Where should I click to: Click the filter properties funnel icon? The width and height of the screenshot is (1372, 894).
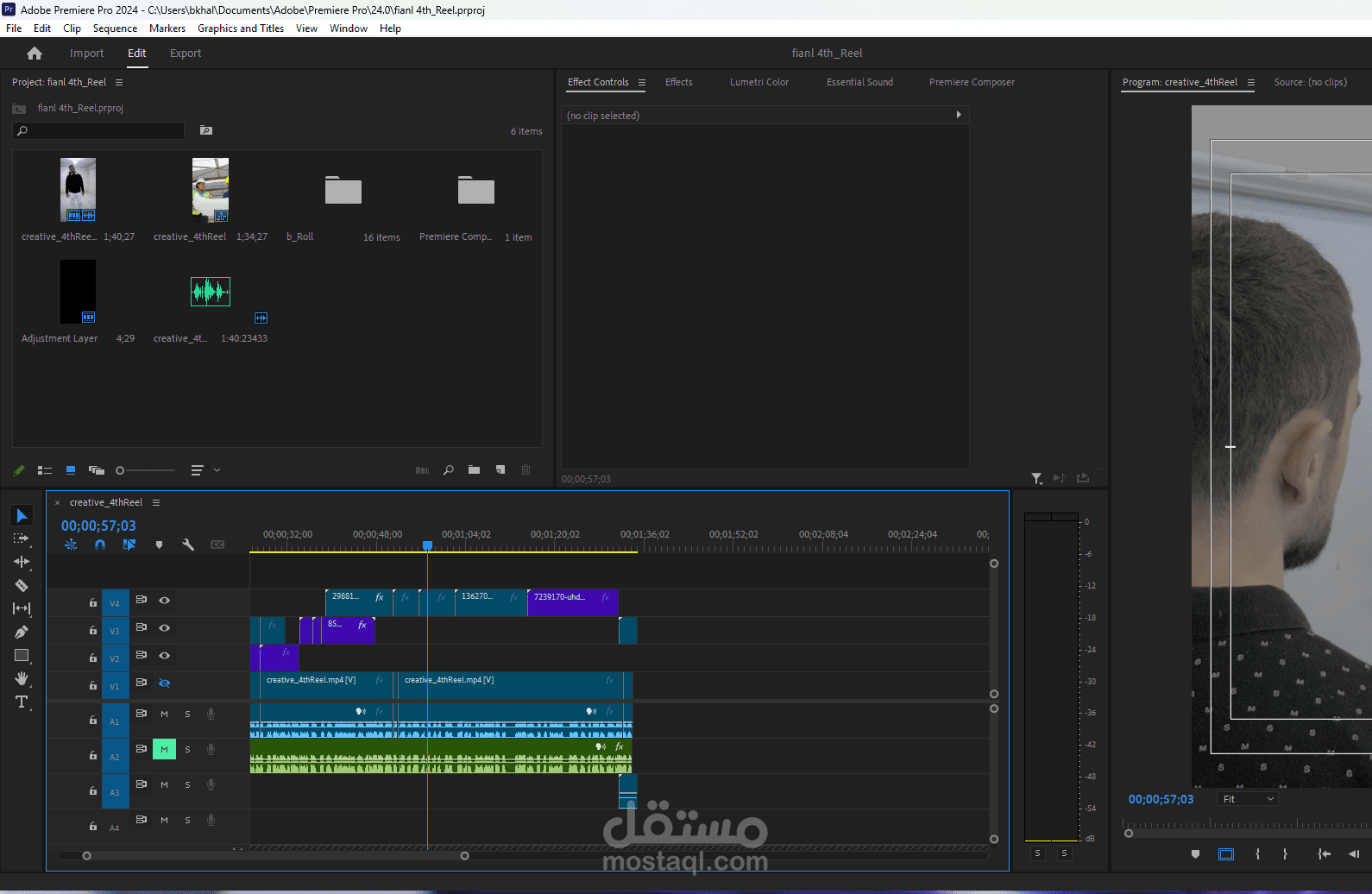[1036, 478]
